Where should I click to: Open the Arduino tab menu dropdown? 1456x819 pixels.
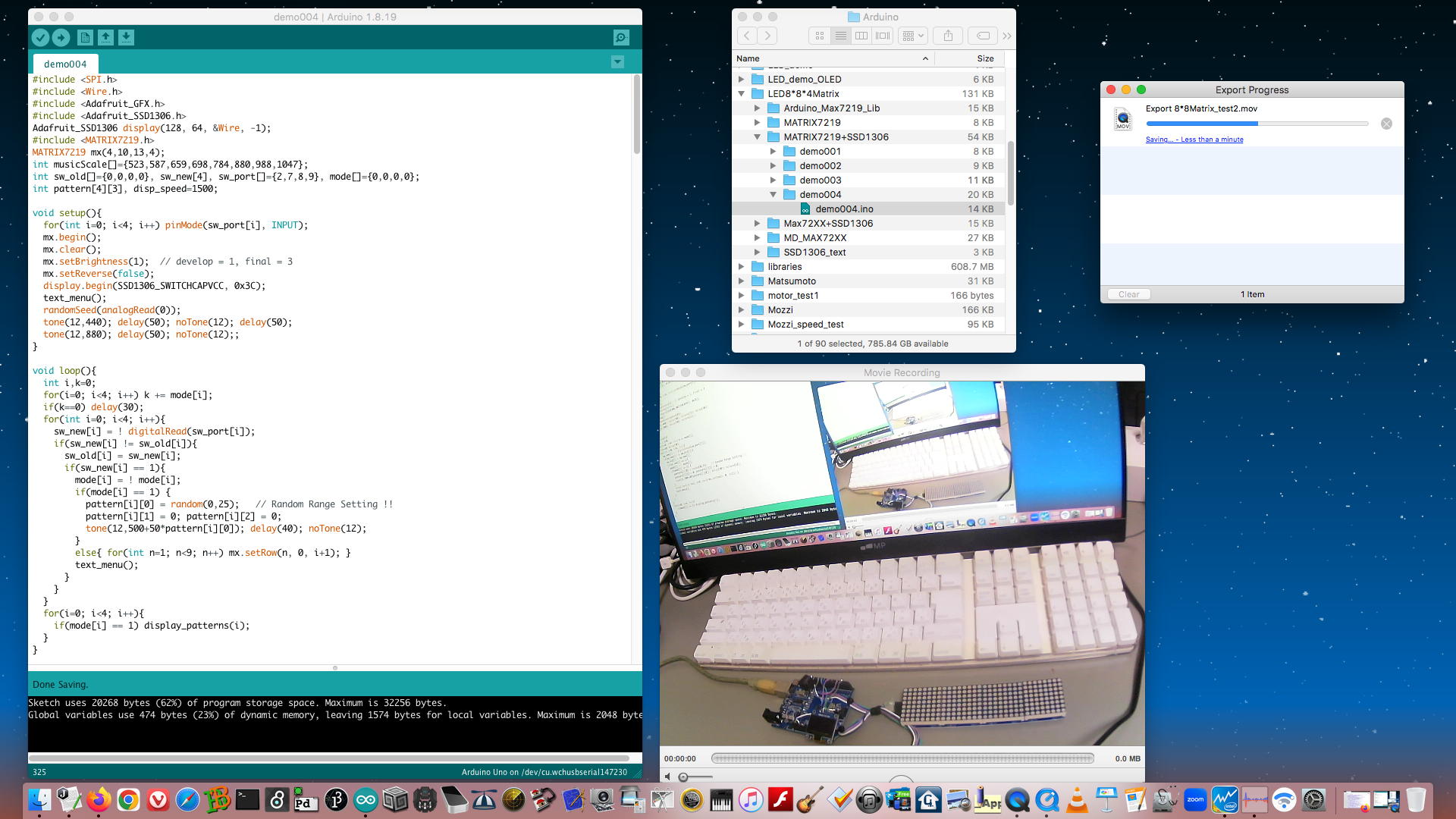pyautogui.click(x=617, y=62)
